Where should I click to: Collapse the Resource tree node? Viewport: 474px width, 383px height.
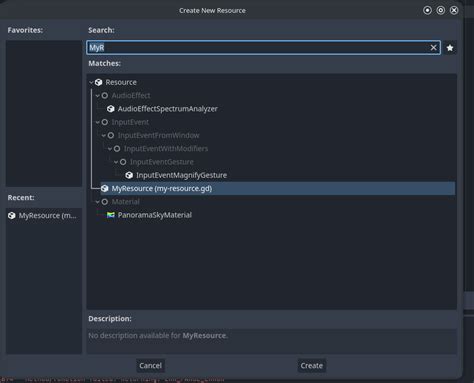[91, 82]
